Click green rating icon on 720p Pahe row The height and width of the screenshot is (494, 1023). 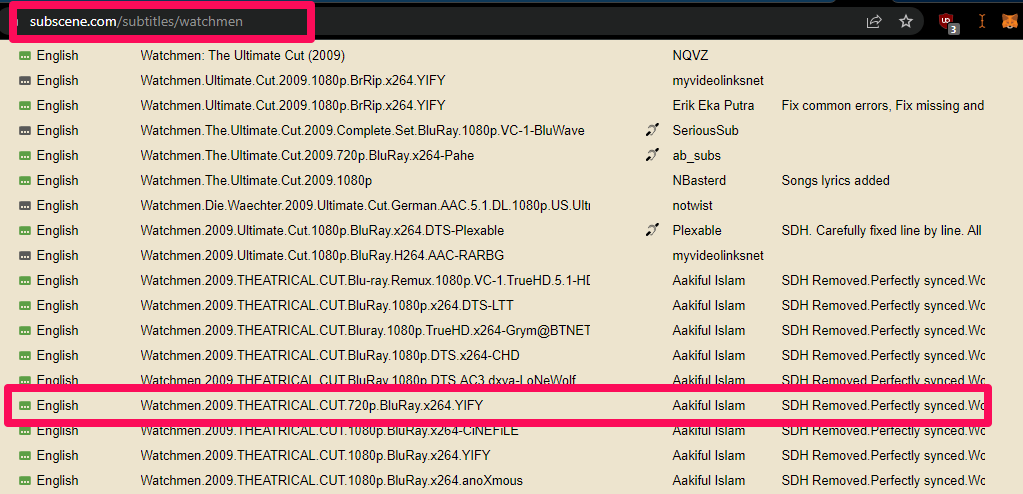pyautogui.click(x=25, y=156)
